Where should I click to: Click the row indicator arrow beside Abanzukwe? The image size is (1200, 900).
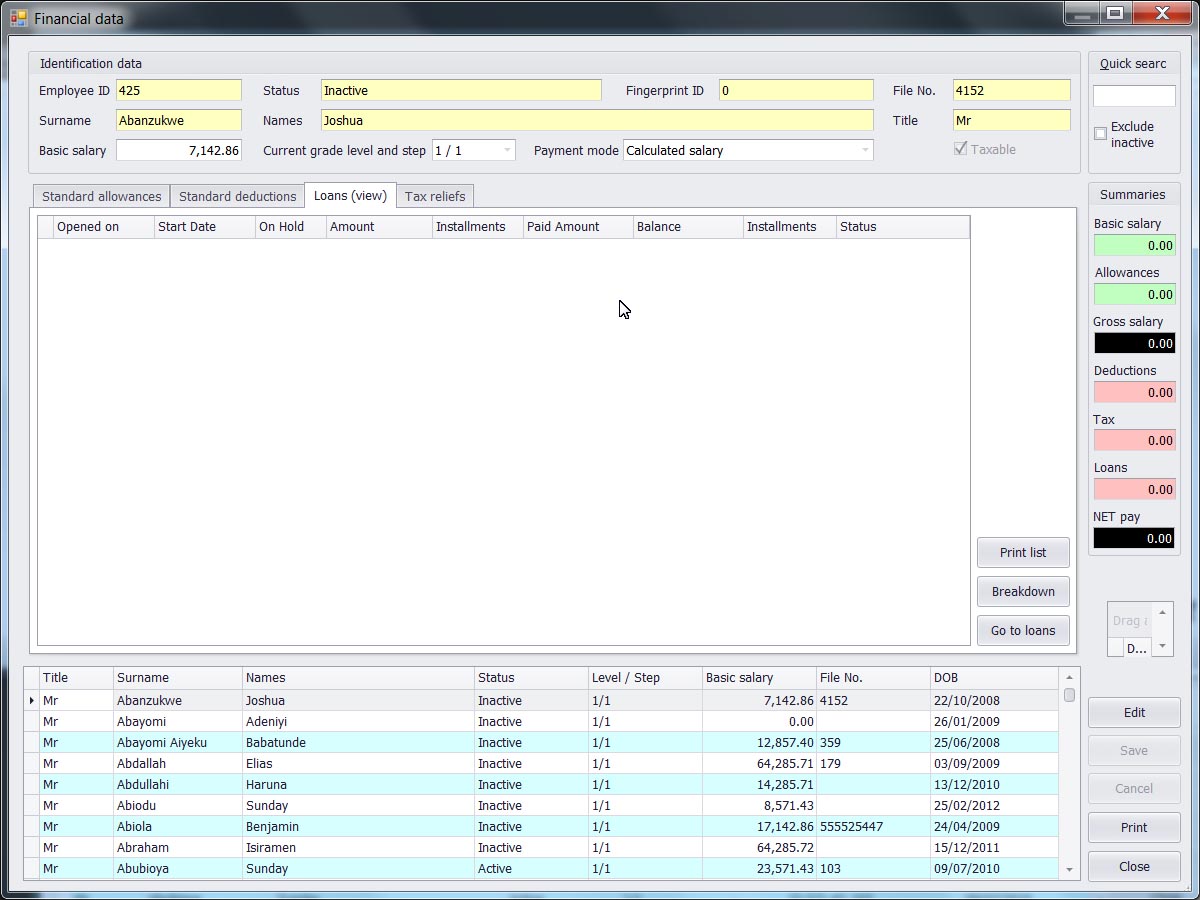click(32, 701)
